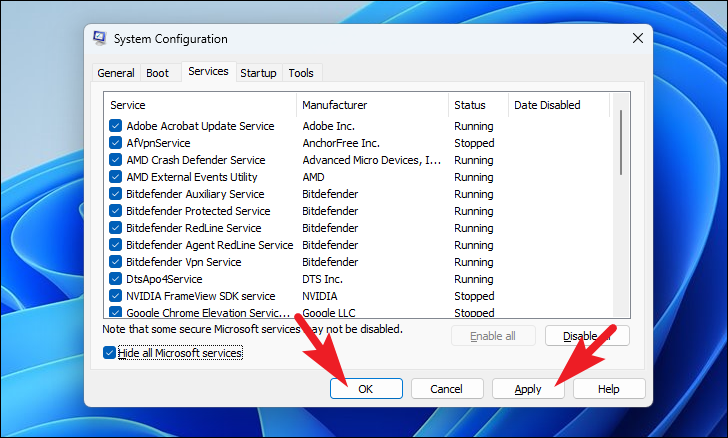The height and width of the screenshot is (438, 728).
Task: Open the Startup tab
Action: coord(258,73)
